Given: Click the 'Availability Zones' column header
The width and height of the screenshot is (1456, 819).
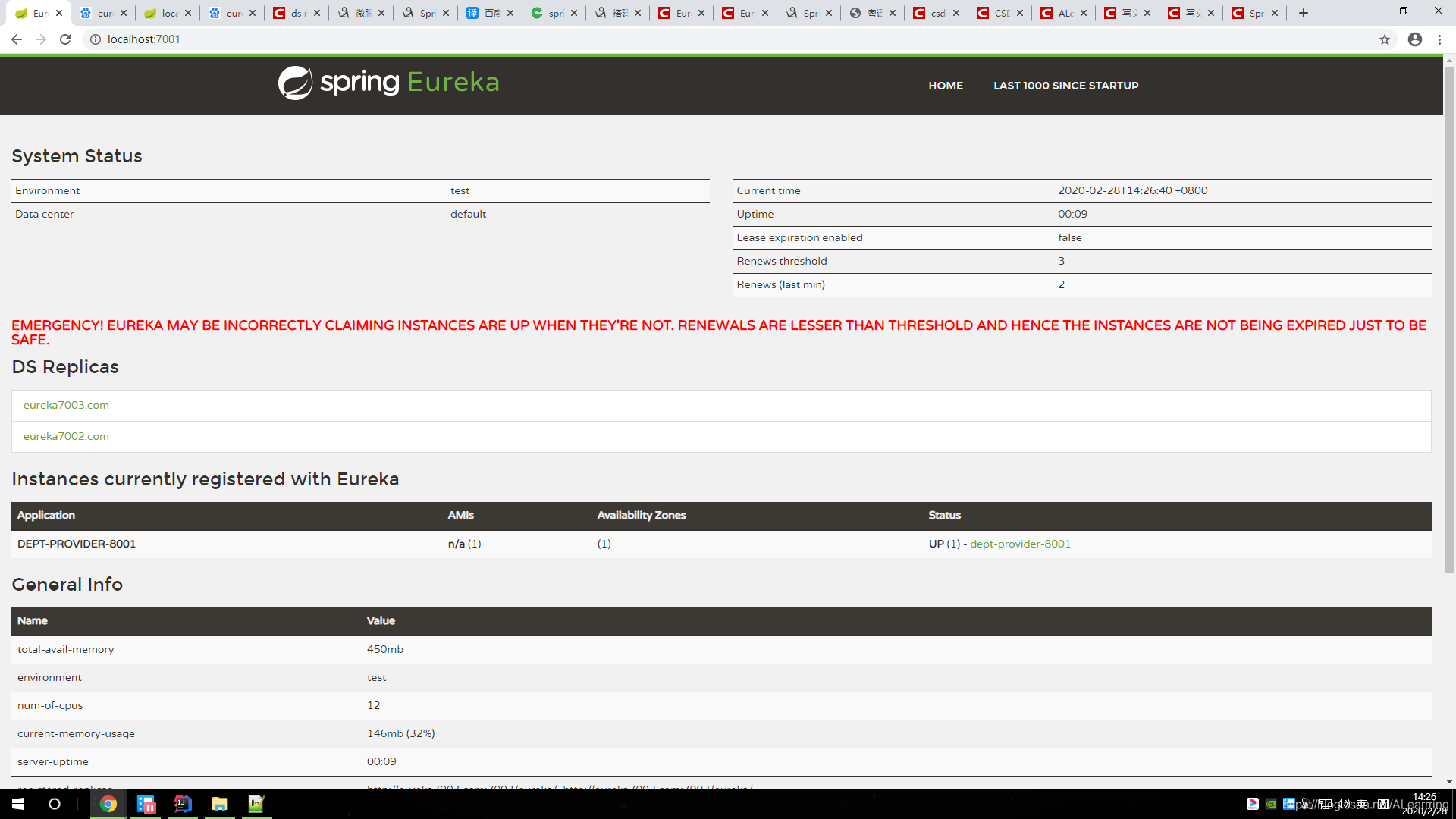Looking at the screenshot, I should point(641,515).
